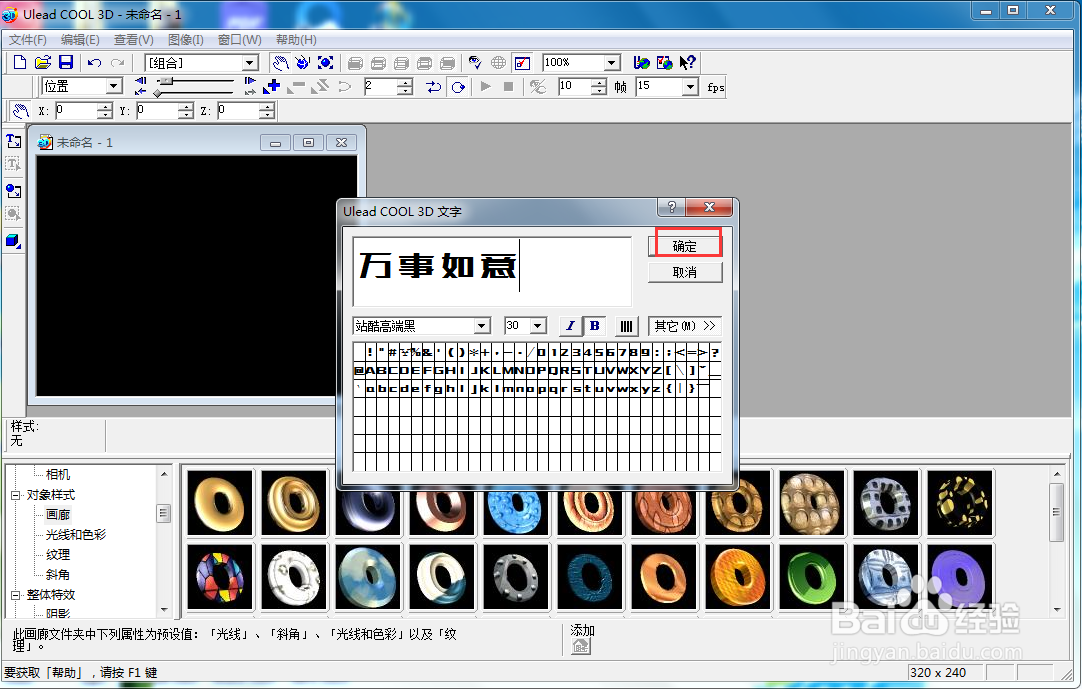Open the 编辑(E) menu
This screenshot has width=1082, height=689.
80,39
